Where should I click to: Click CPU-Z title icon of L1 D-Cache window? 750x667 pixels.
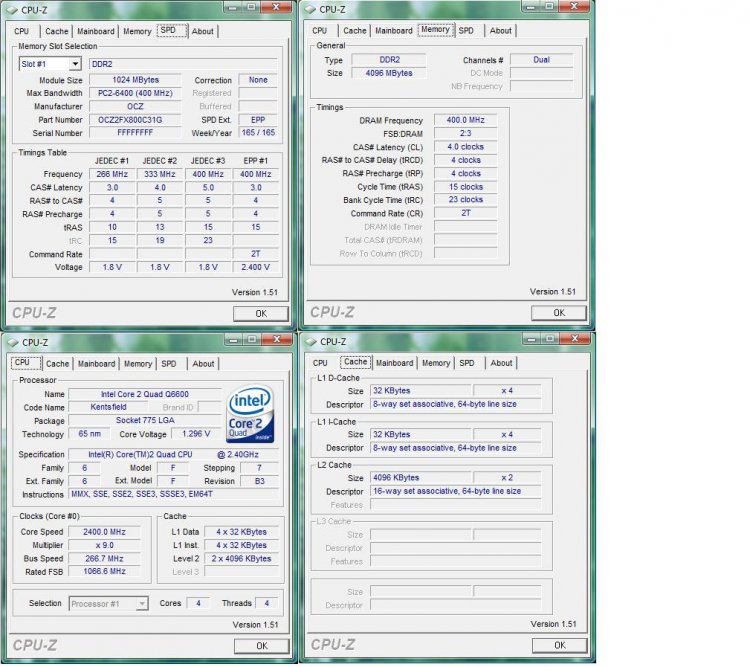[311, 342]
